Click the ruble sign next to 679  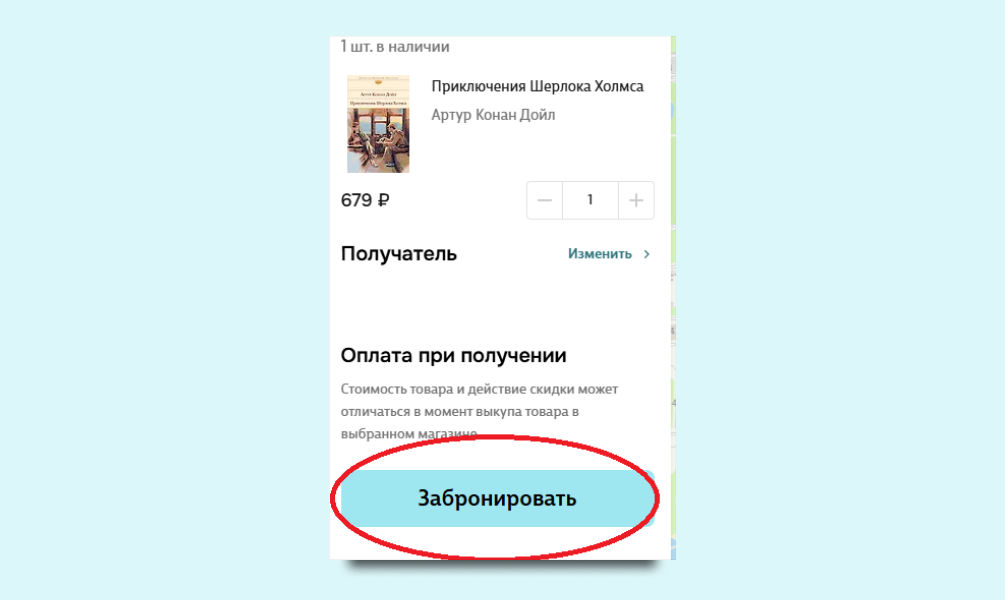(383, 201)
